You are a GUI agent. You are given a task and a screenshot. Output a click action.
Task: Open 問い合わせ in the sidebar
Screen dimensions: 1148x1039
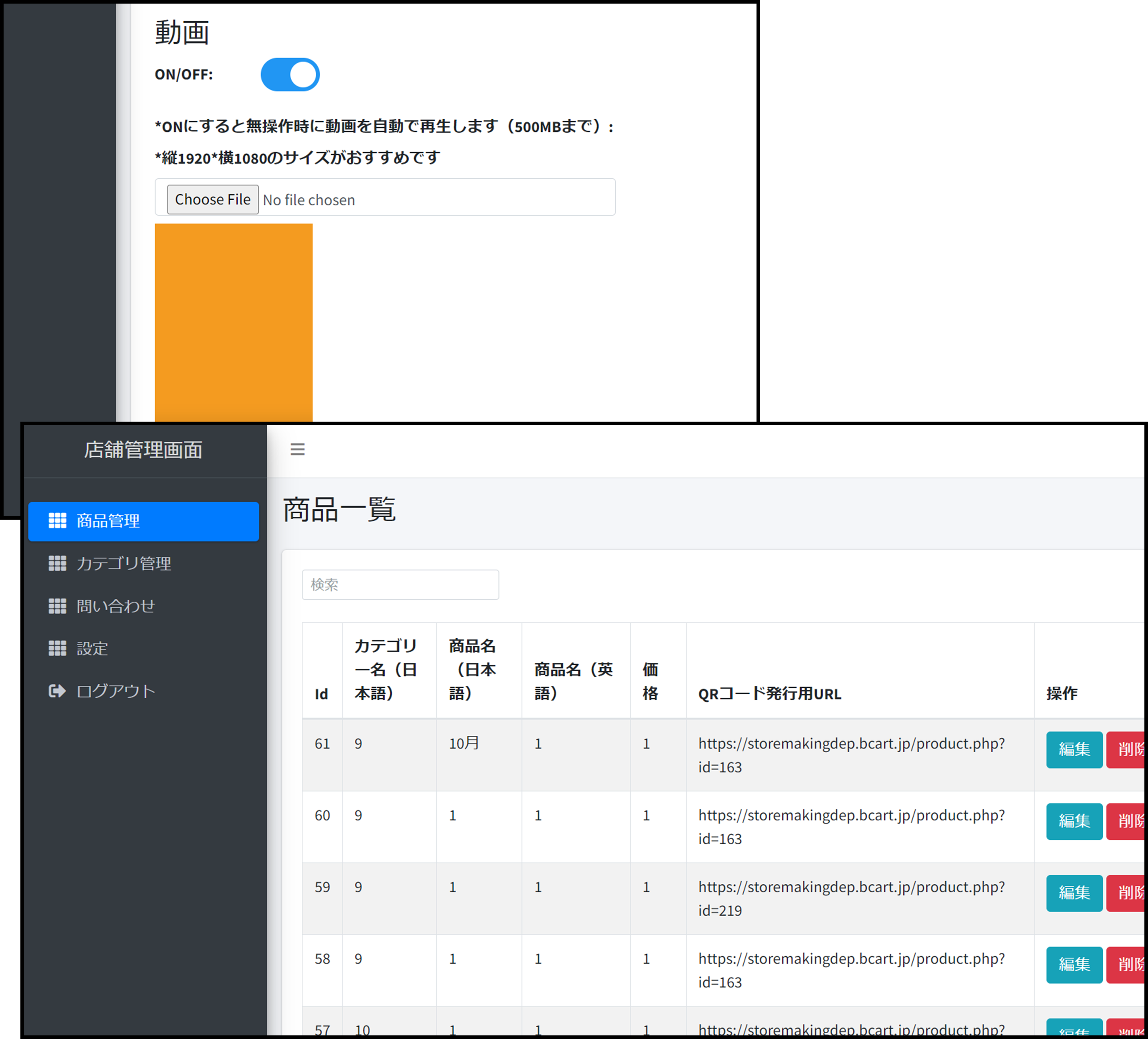(x=143, y=606)
